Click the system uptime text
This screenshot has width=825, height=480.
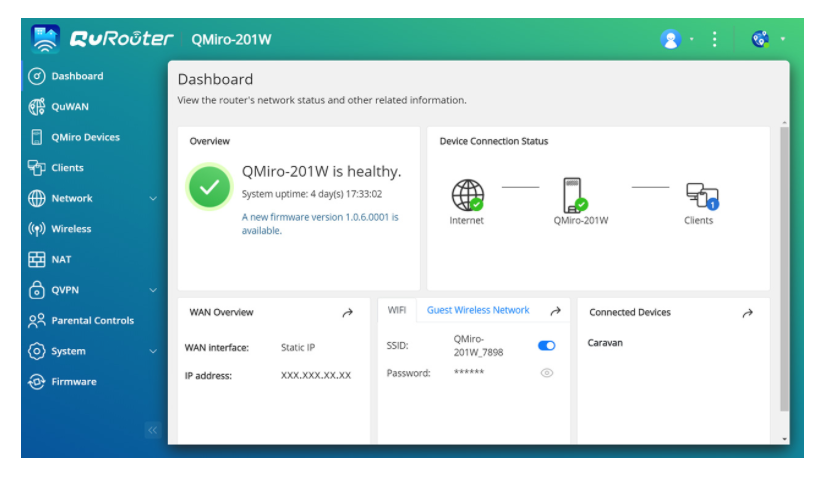312,194
